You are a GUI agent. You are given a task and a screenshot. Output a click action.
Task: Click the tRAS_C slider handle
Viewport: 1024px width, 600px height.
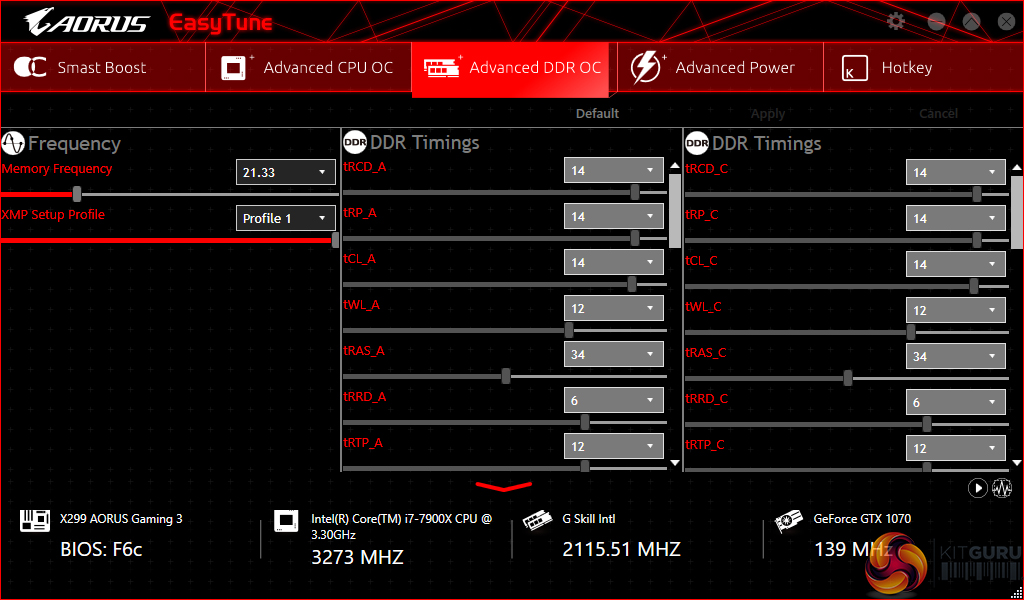click(848, 378)
